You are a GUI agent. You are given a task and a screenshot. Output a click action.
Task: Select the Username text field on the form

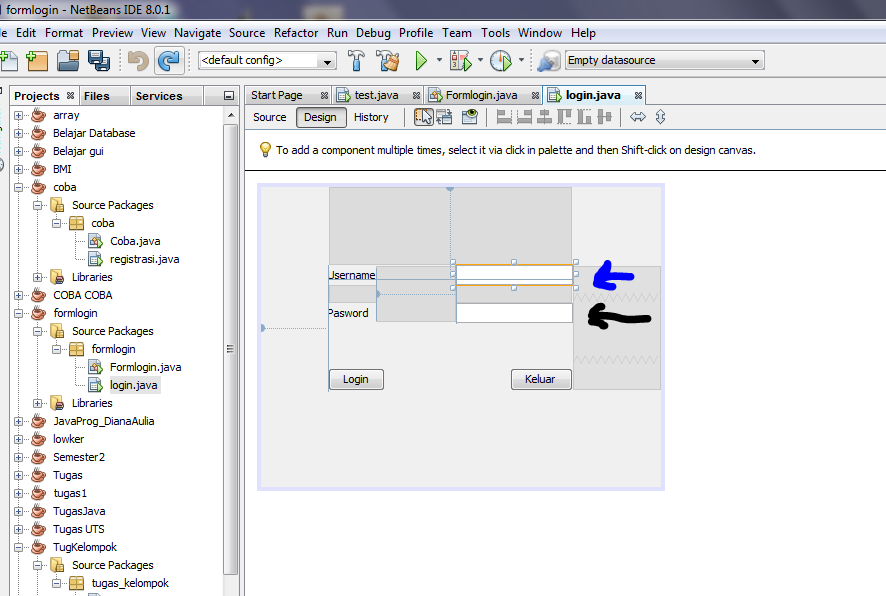coord(514,272)
